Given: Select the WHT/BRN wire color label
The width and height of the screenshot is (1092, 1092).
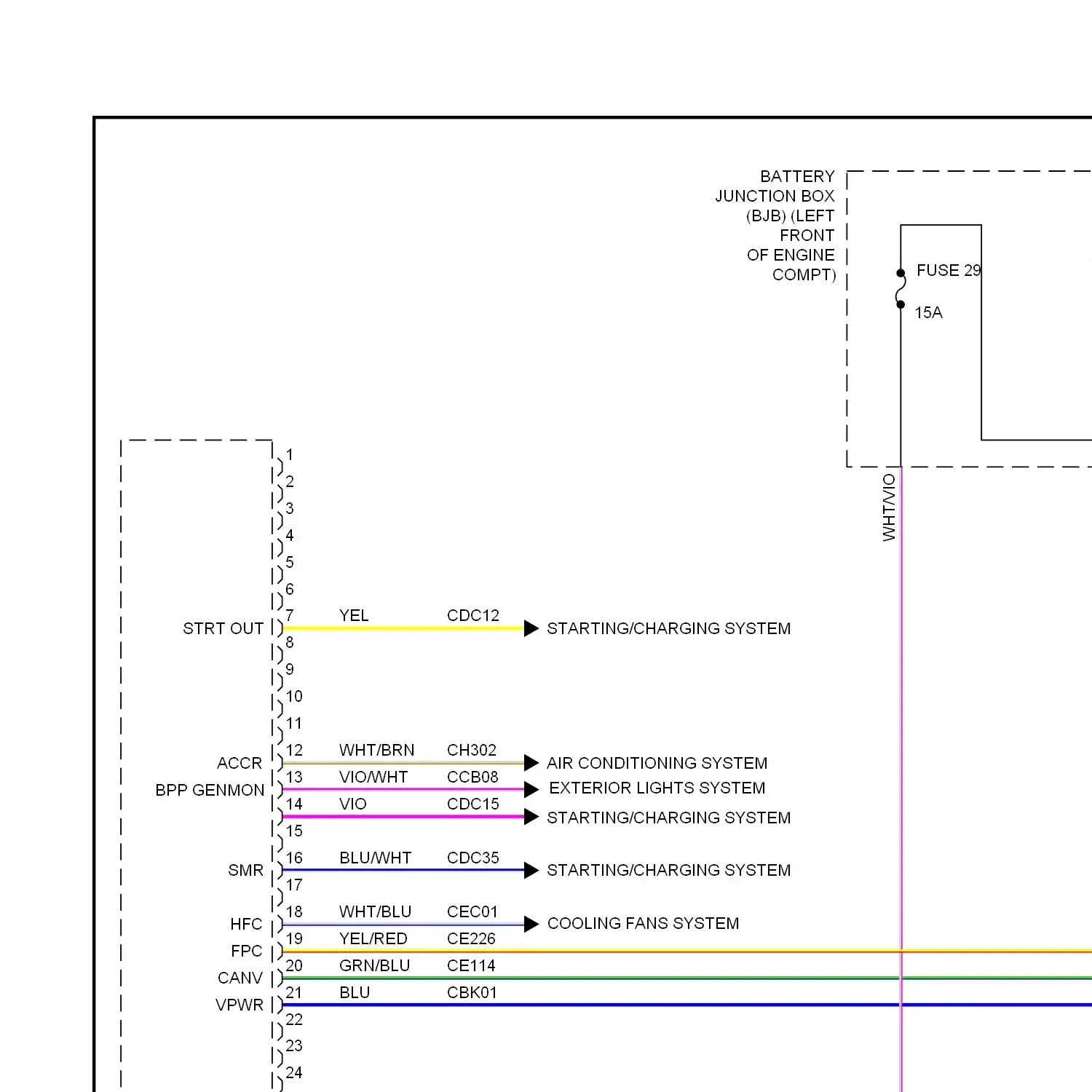Looking at the screenshot, I should 376,751.
